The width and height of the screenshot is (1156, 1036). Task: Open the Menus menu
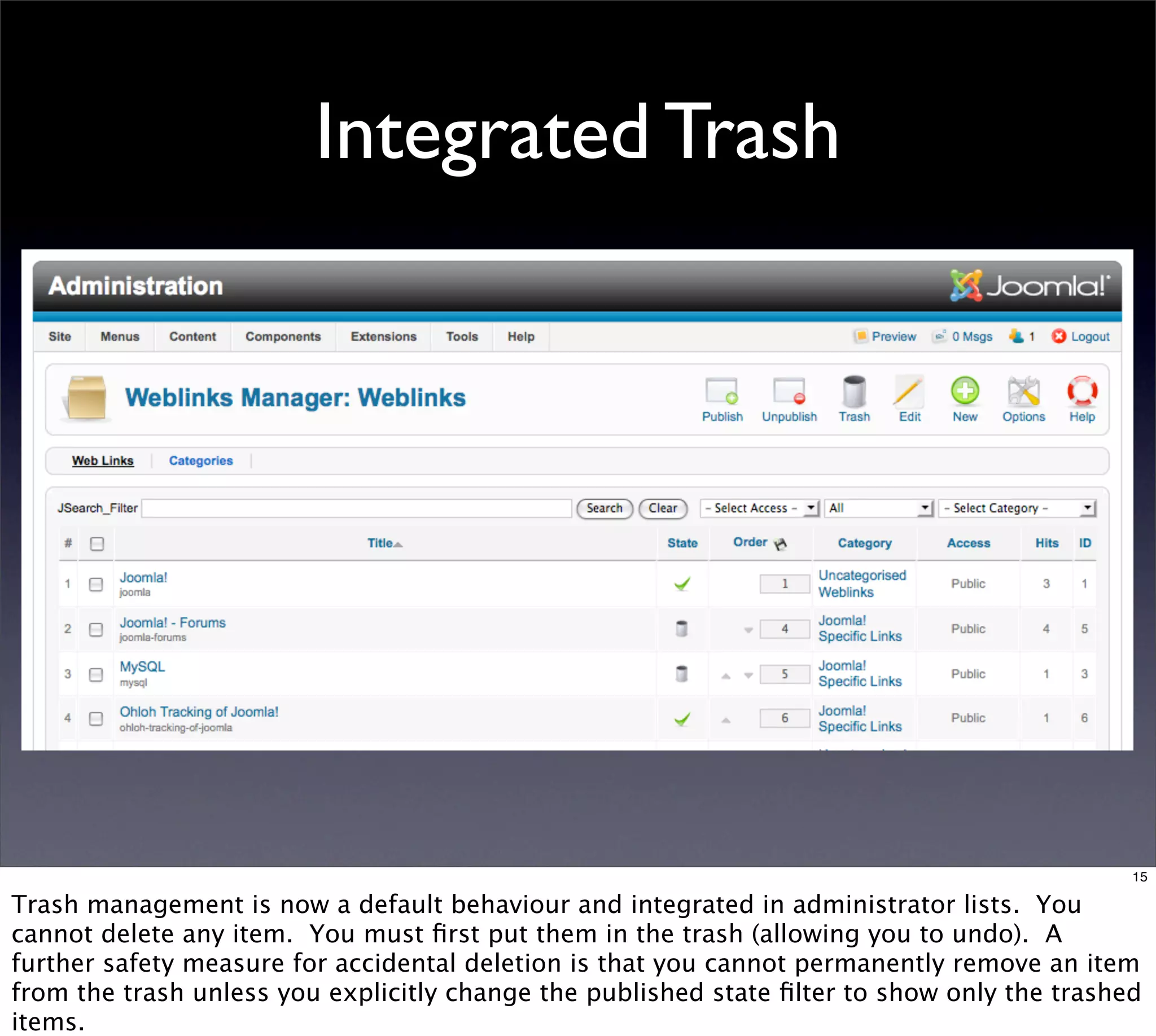(120, 336)
